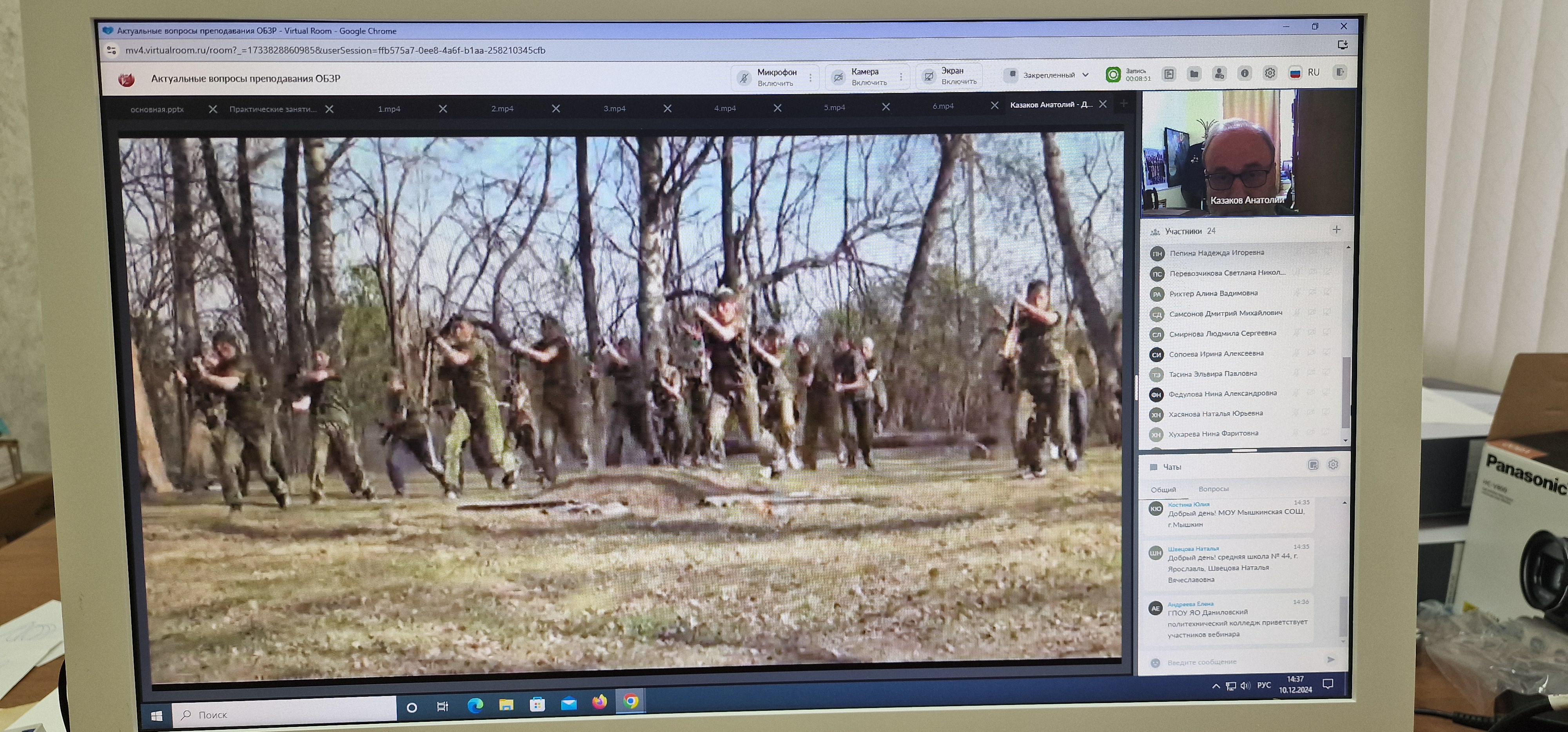Switch to the 1.mp4 tab
Image resolution: width=1568 pixels, height=732 pixels.
click(x=389, y=109)
